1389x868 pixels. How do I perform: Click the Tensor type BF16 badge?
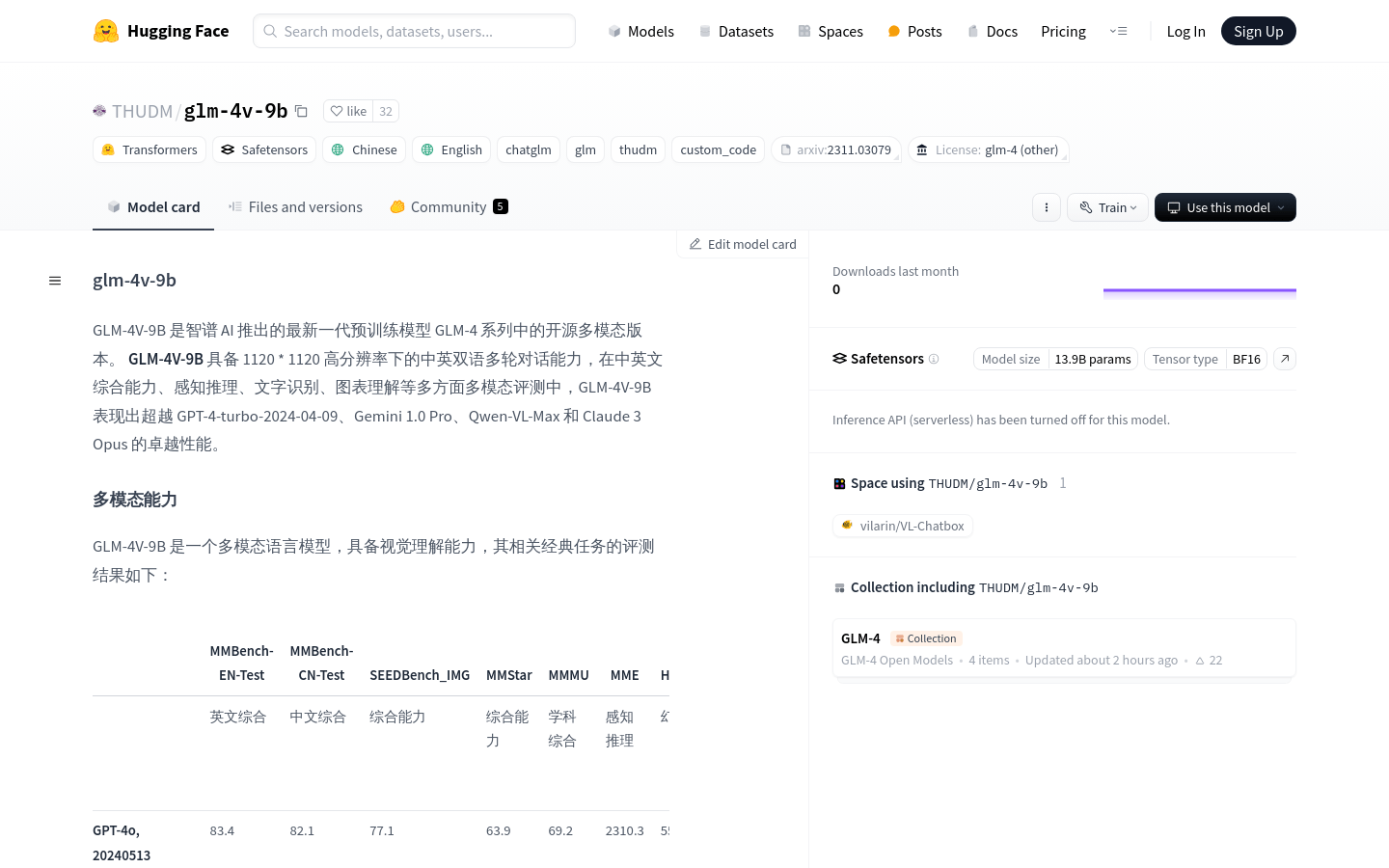tap(1206, 359)
